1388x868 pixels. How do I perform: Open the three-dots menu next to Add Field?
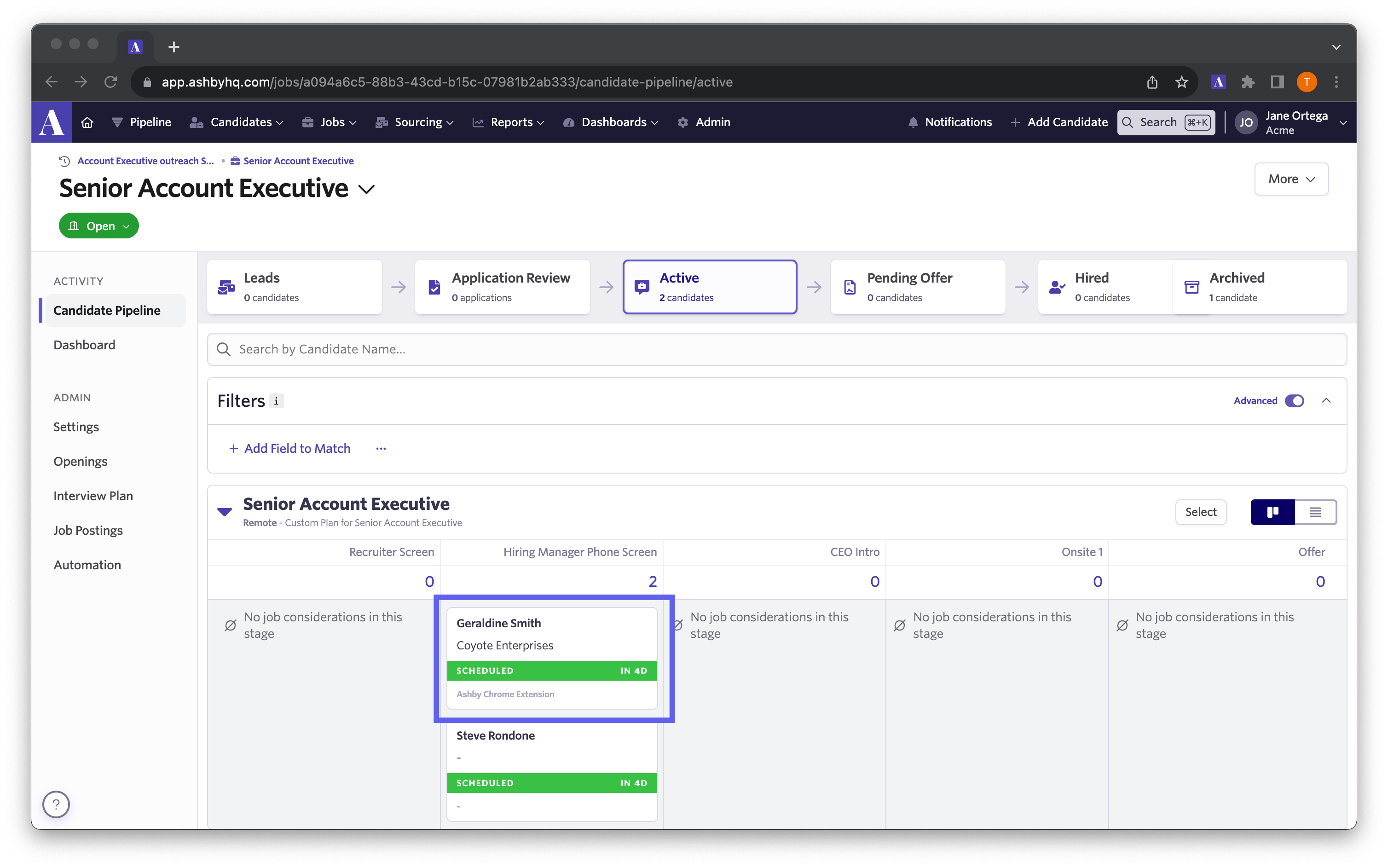click(x=381, y=449)
